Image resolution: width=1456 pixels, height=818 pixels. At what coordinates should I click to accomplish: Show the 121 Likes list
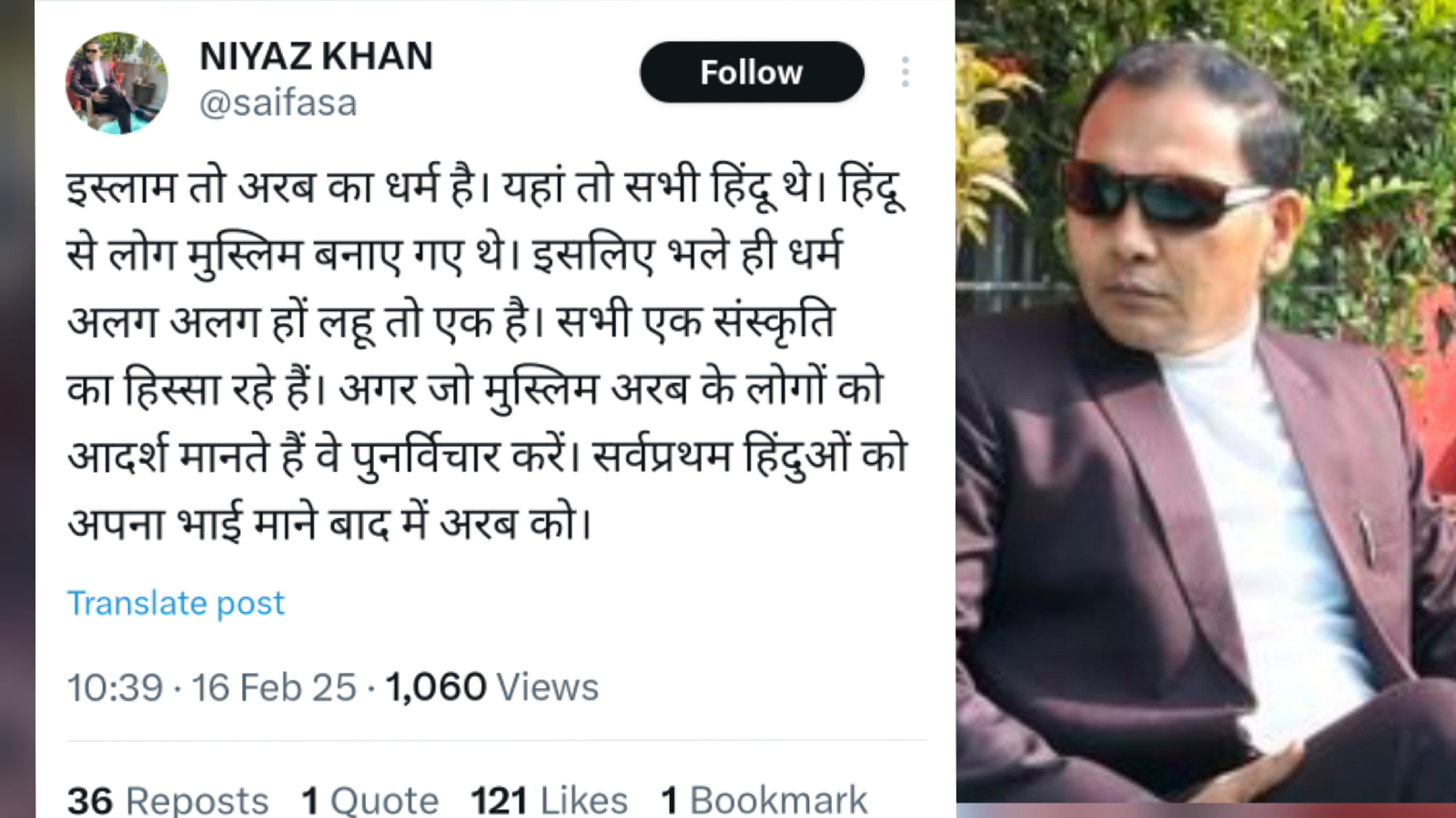pos(549,800)
